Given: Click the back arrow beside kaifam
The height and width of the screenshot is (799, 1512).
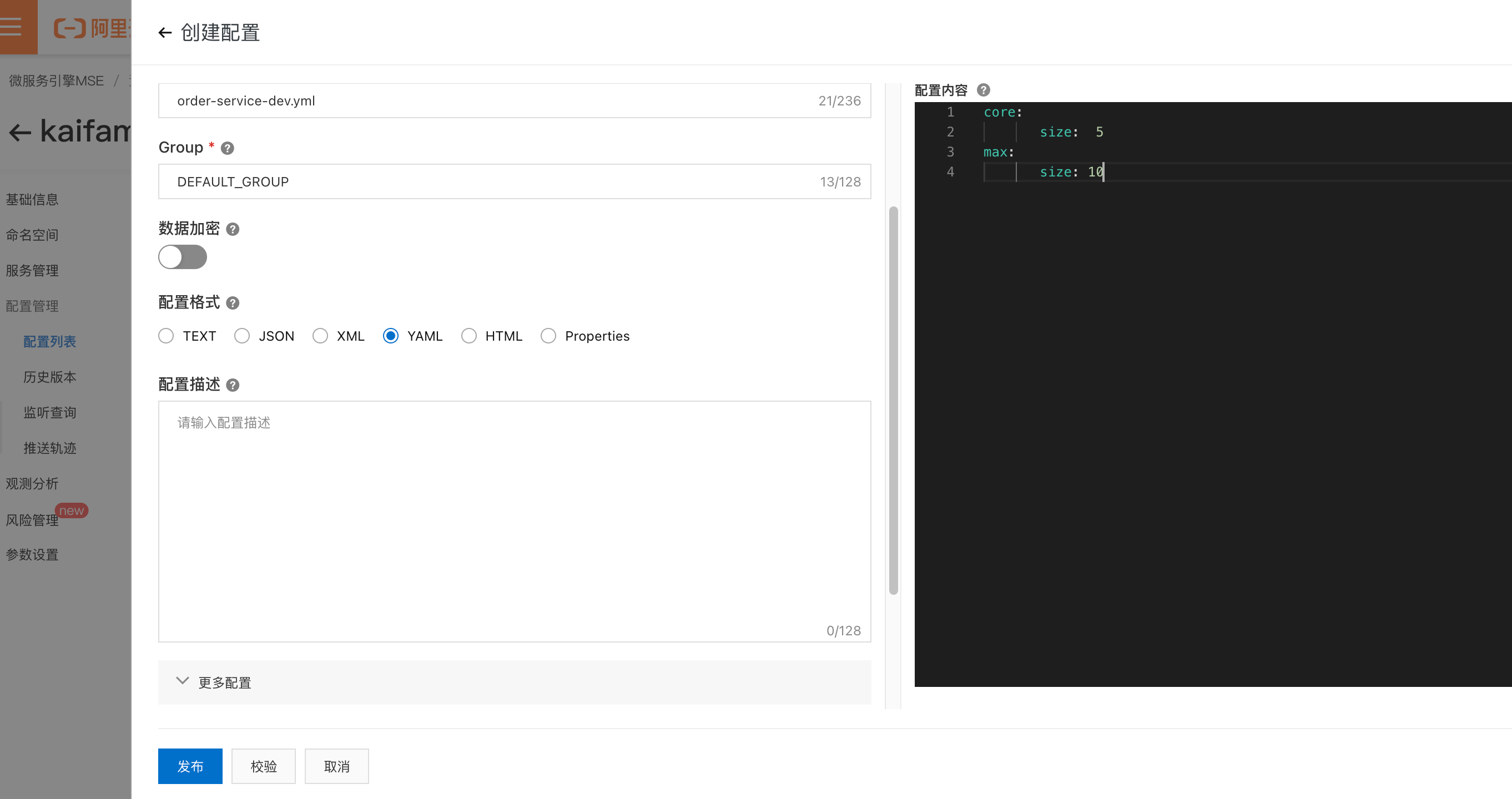Looking at the screenshot, I should [x=20, y=132].
